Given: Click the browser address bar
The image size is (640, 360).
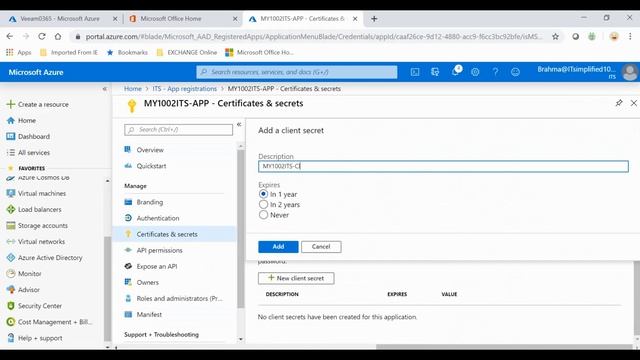Looking at the screenshot, I should tap(313, 36).
